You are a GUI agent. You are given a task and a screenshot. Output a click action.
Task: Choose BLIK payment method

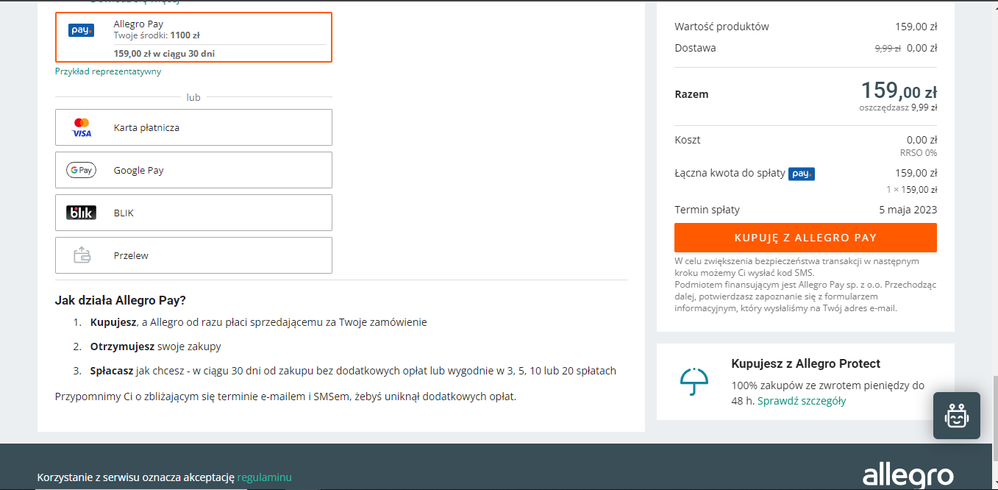click(x=193, y=213)
